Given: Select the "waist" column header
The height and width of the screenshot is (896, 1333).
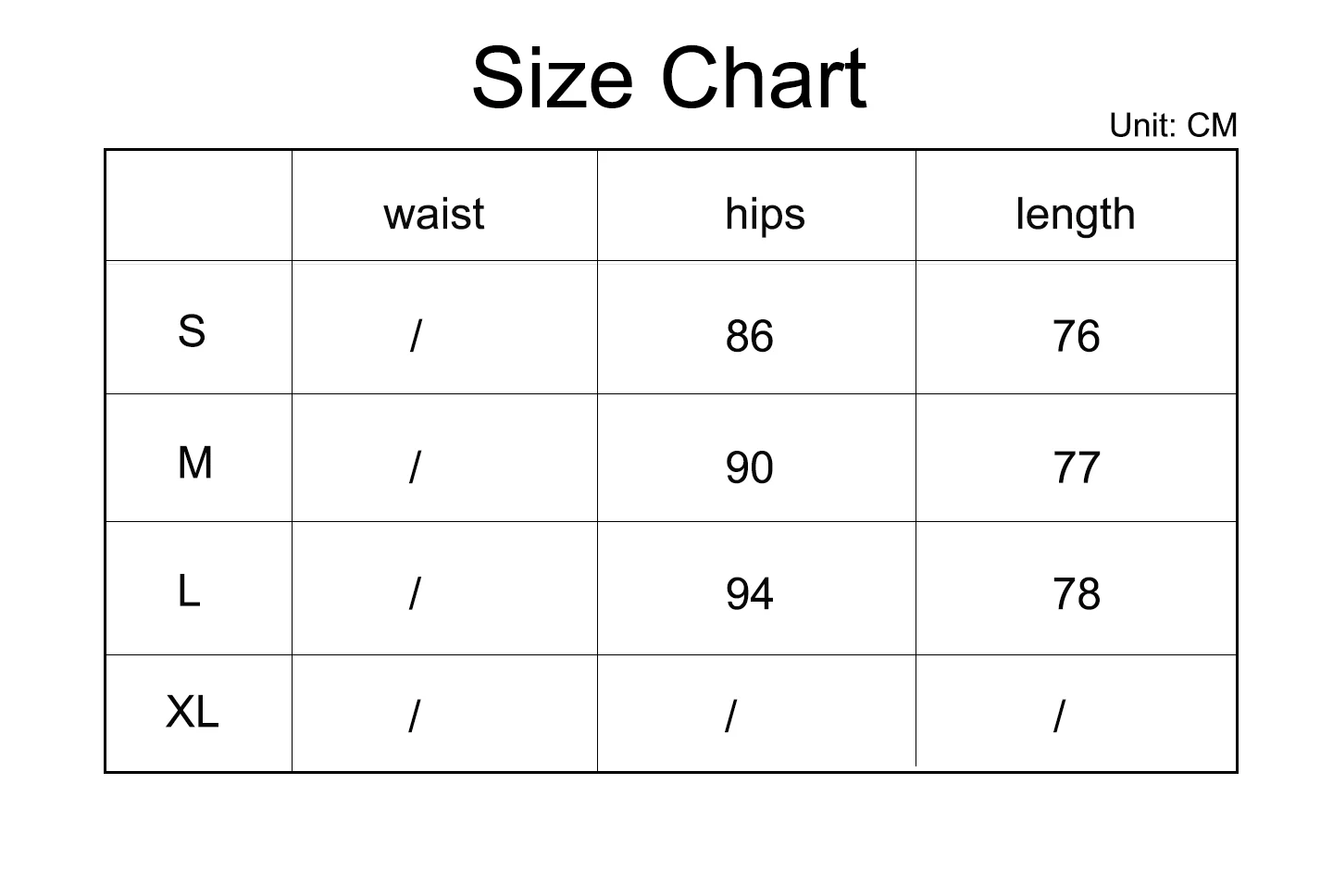Looking at the screenshot, I should [433, 214].
